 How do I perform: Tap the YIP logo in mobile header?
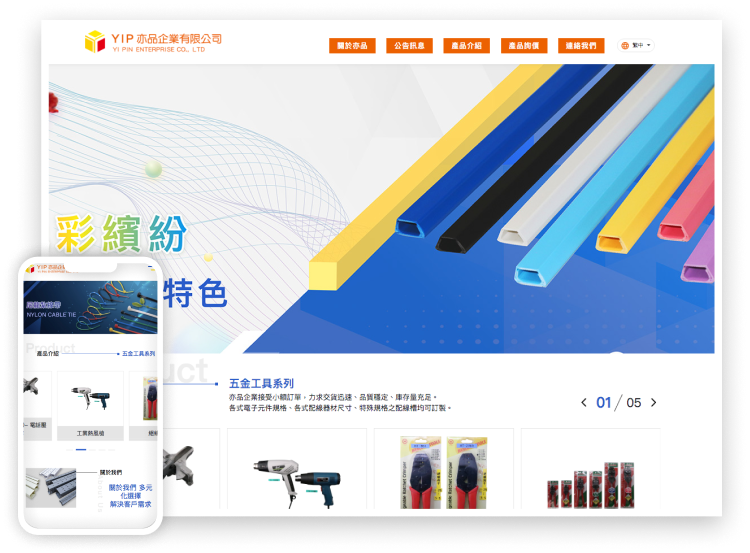[x=47, y=268]
